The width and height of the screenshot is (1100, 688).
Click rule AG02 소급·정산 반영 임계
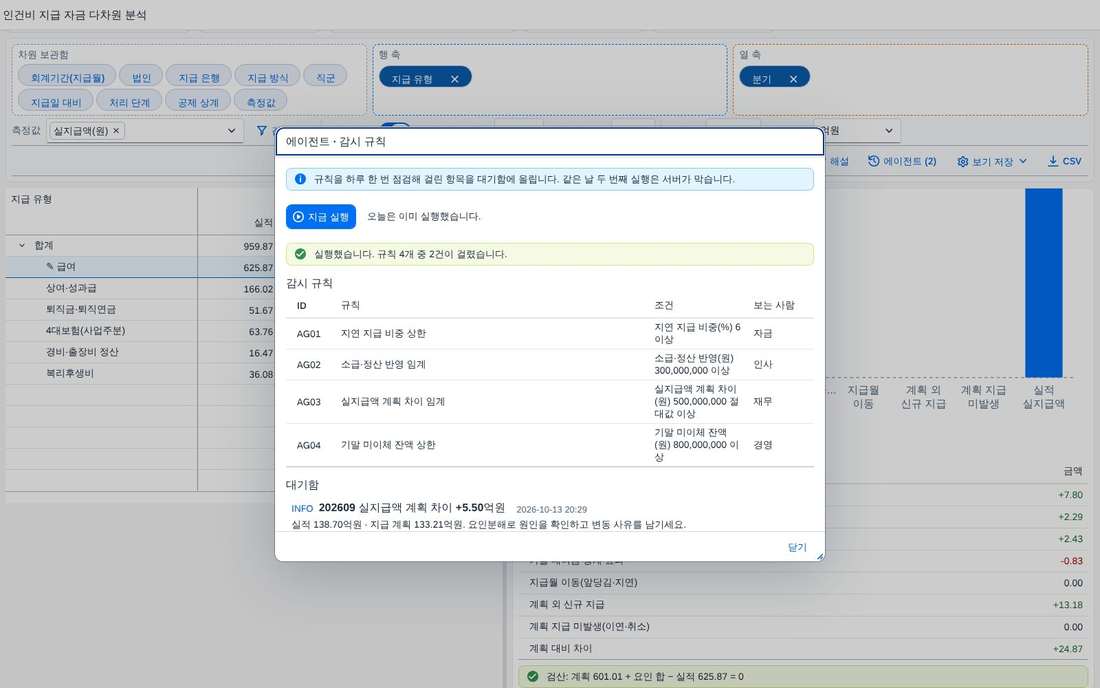tap(550, 365)
